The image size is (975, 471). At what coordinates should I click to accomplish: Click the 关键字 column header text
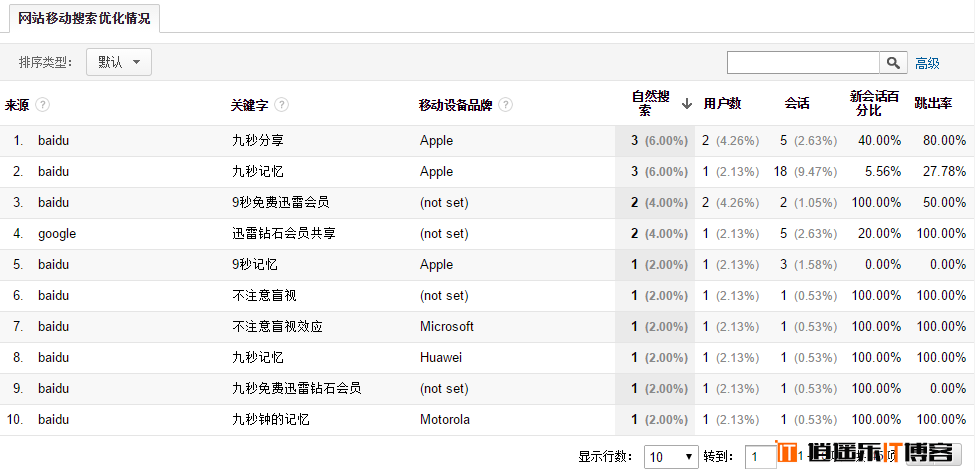coord(249,105)
